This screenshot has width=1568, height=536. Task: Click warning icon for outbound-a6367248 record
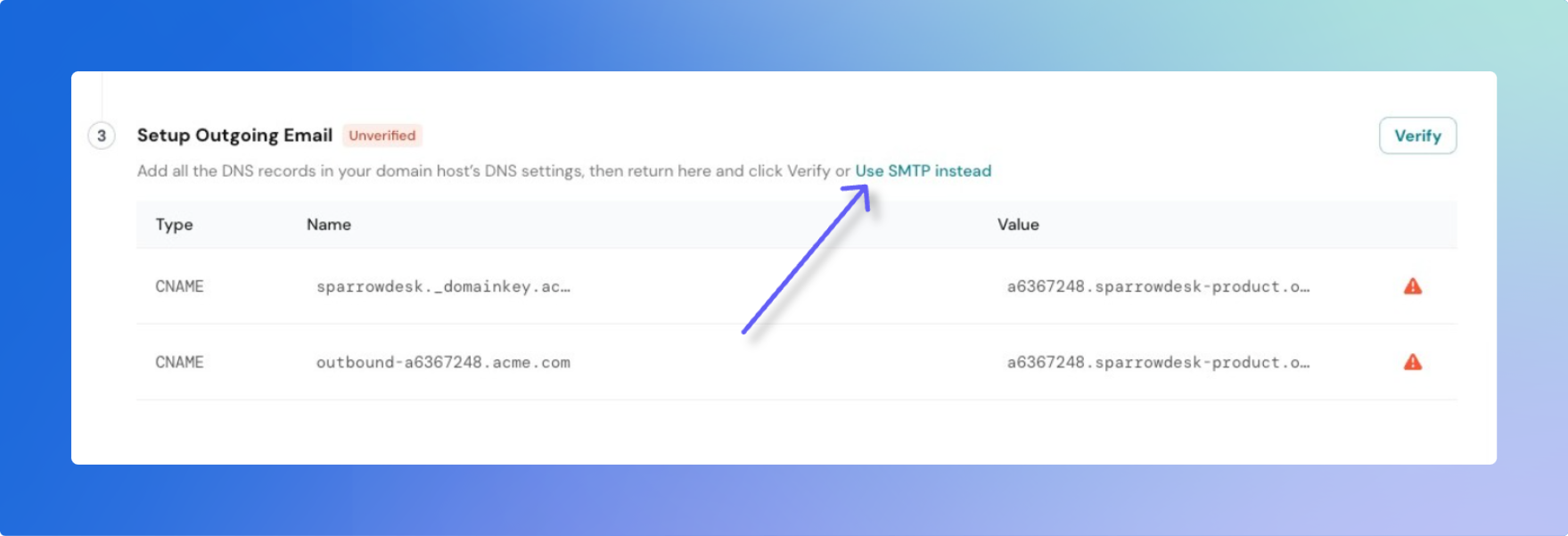[x=1413, y=362]
